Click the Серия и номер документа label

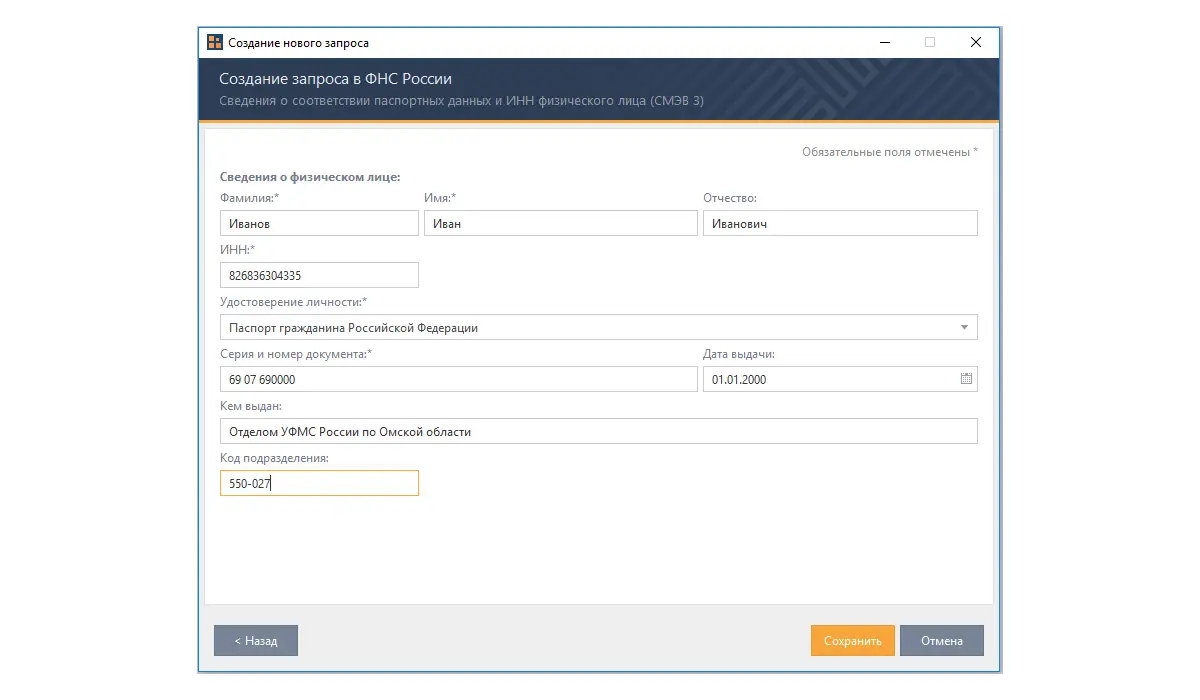coord(296,354)
